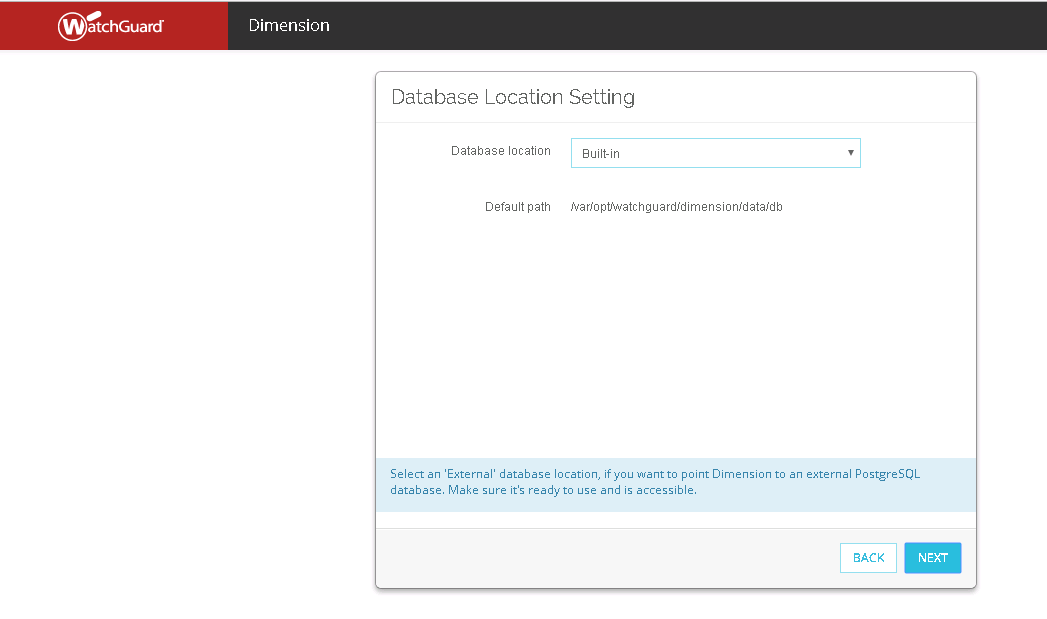Click the /var/opt/watchguard/dimension/data/db path text

pos(676,207)
